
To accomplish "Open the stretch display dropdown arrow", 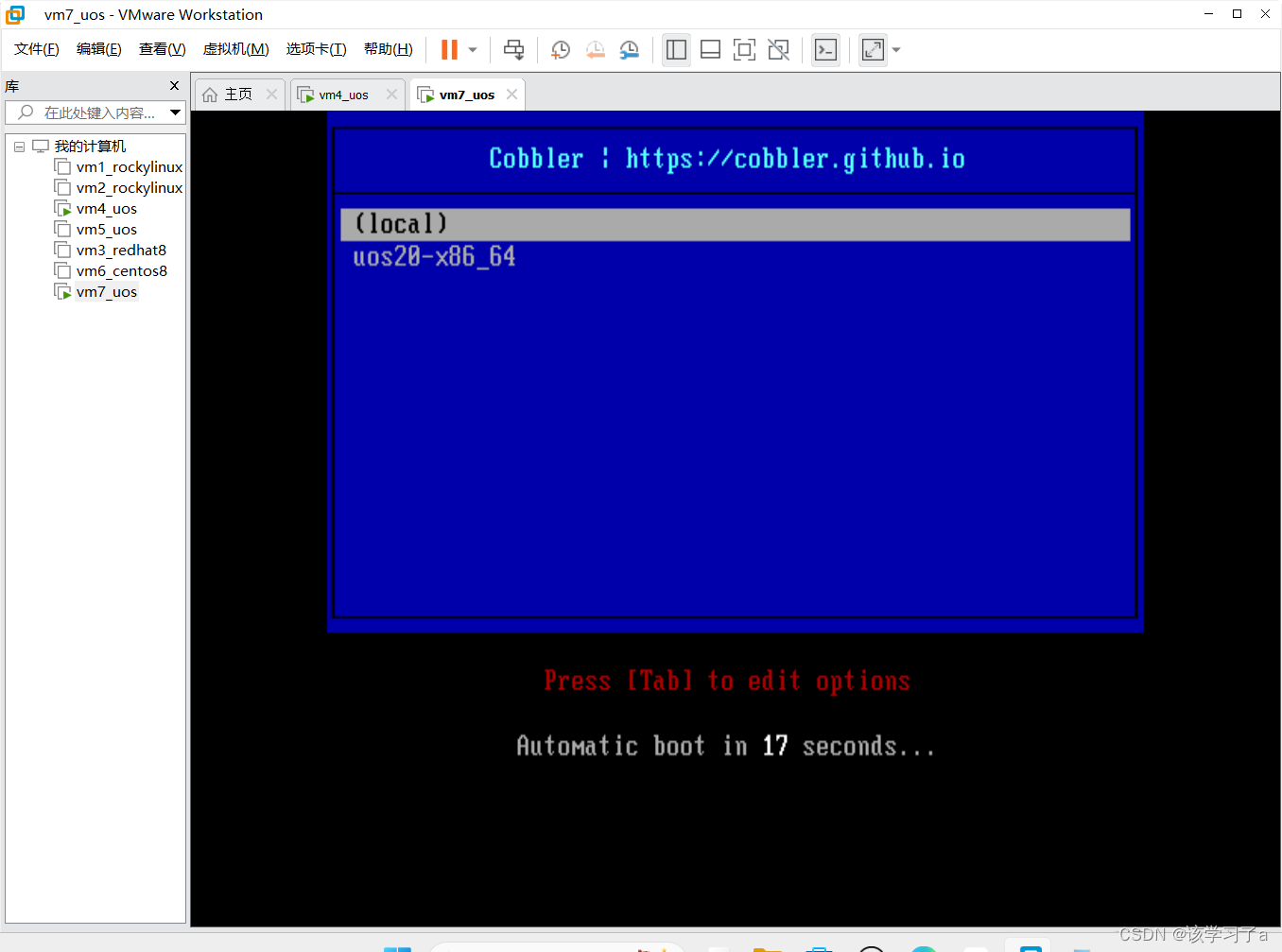I will pos(896,50).
